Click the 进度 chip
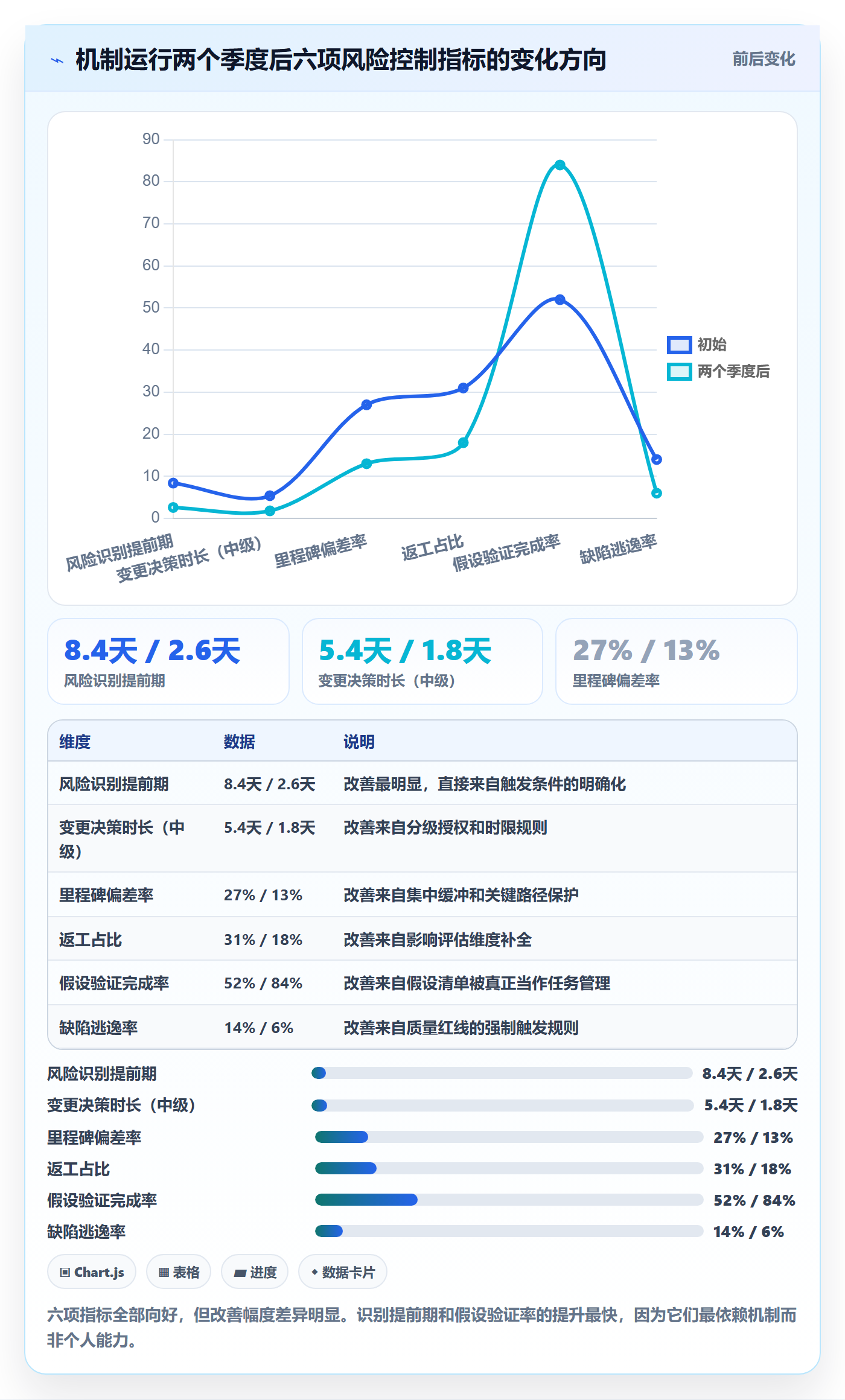Screen dimensions: 845x1400 (x=255, y=1272)
